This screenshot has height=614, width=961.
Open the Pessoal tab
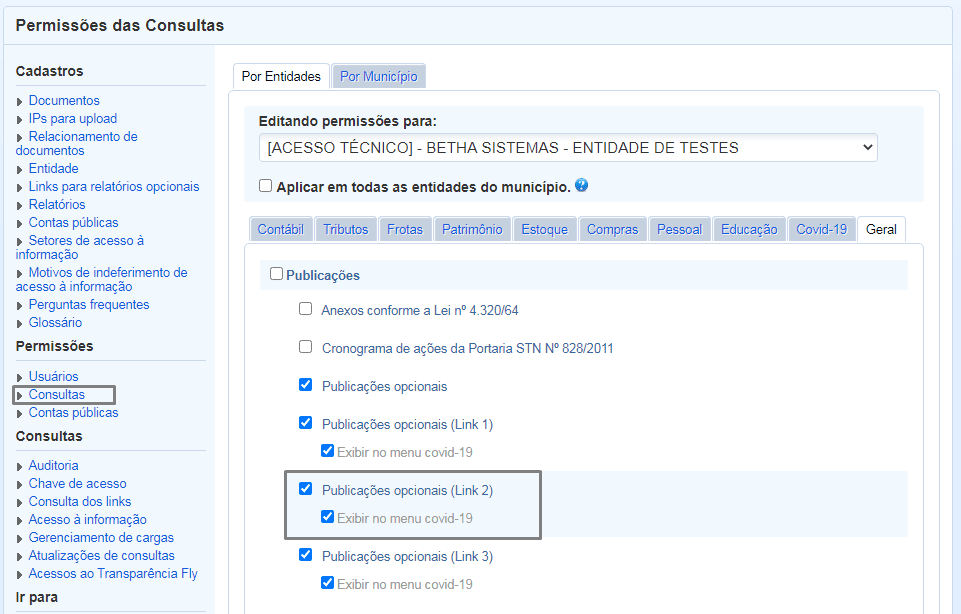click(x=679, y=228)
